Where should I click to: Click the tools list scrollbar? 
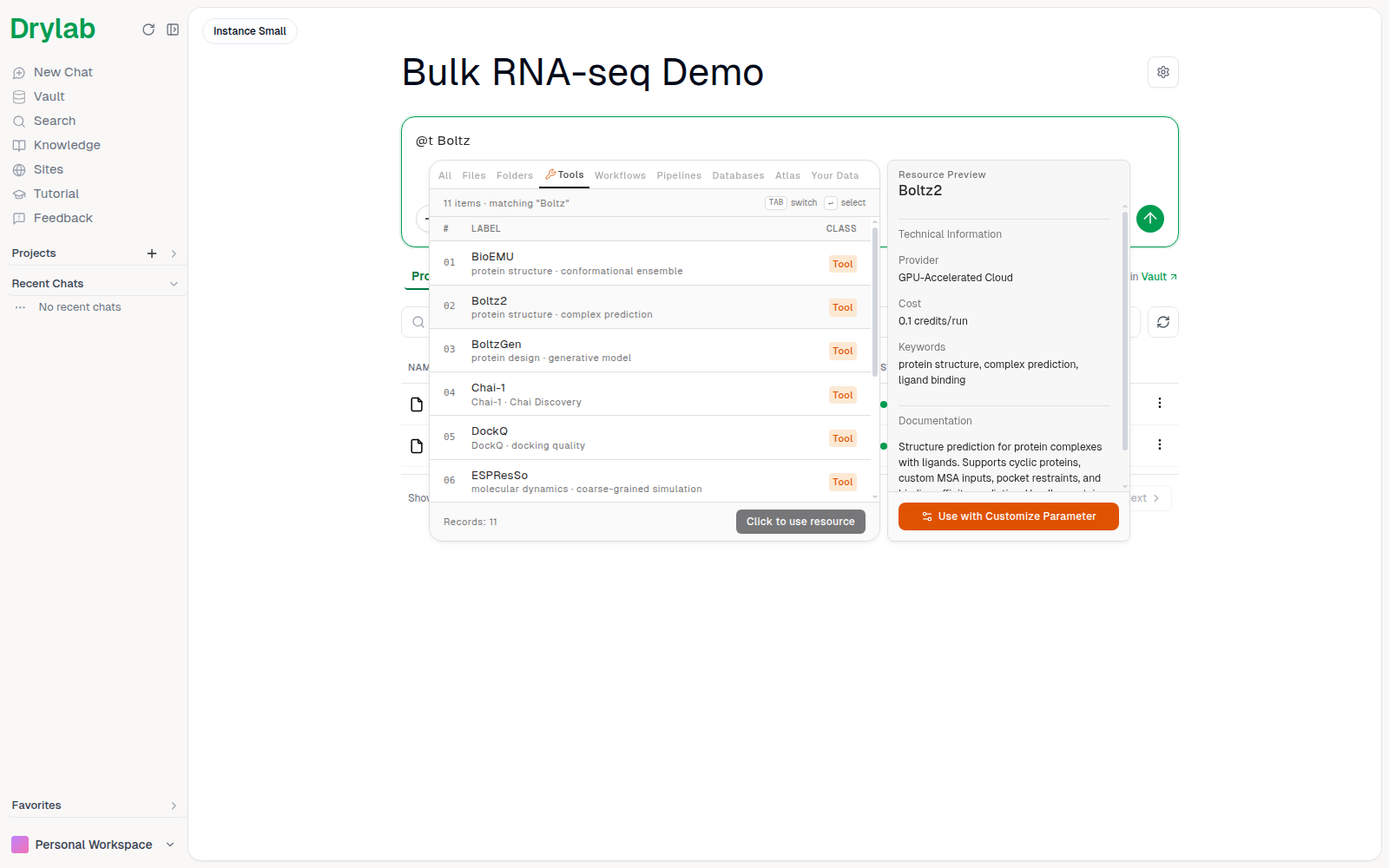point(875,302)
